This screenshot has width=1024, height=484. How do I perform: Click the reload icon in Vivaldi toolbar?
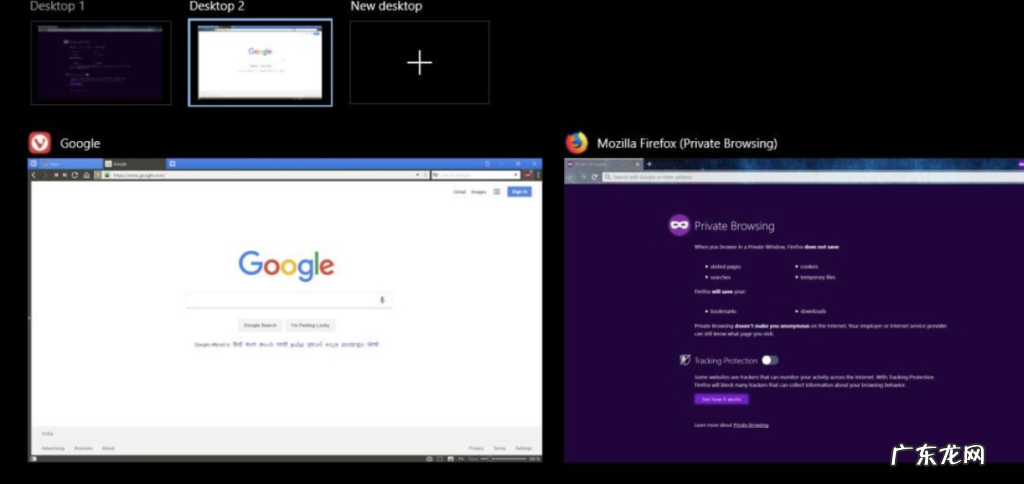(x=75, y=175)
